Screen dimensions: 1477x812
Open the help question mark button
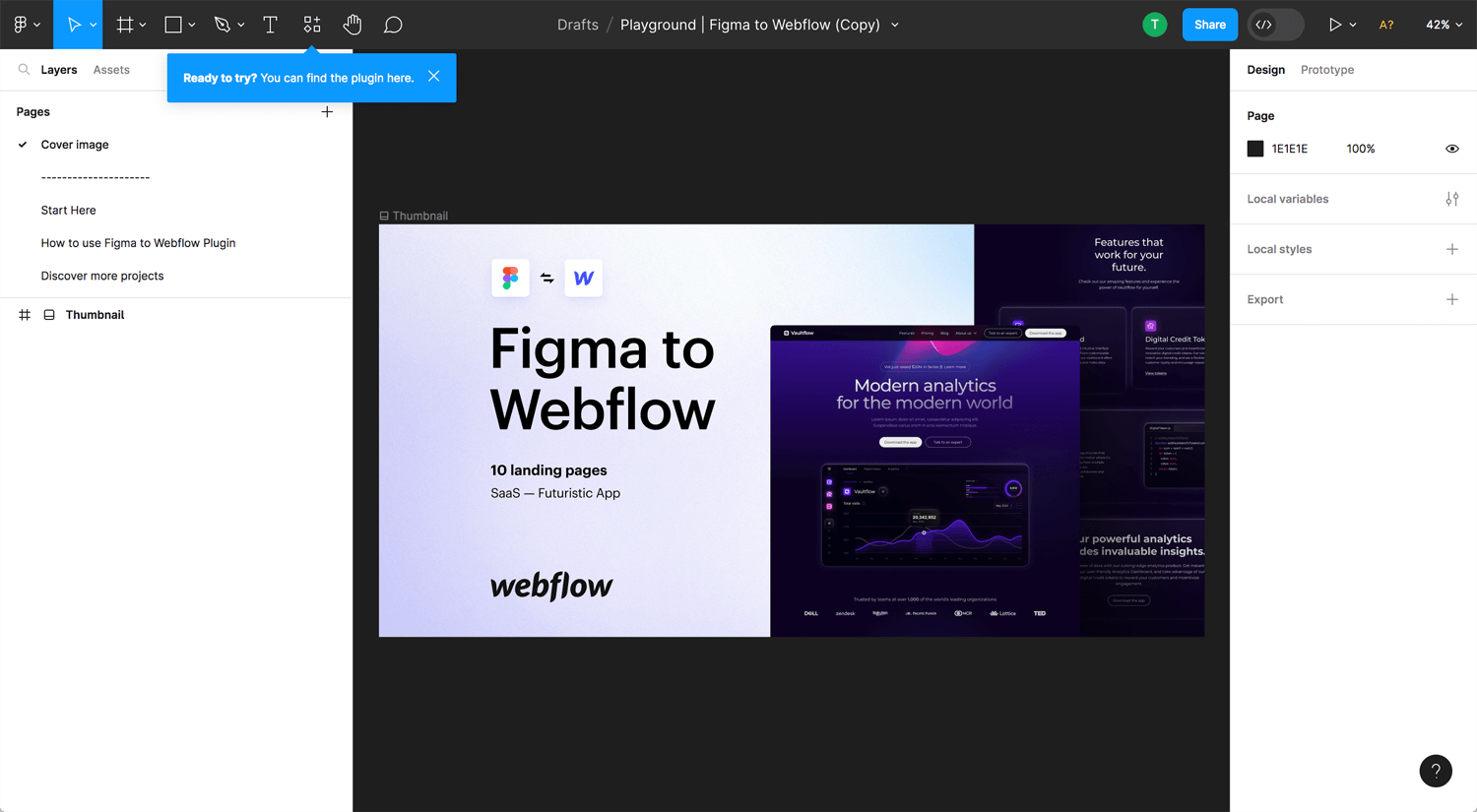(x=1436, y=771)
